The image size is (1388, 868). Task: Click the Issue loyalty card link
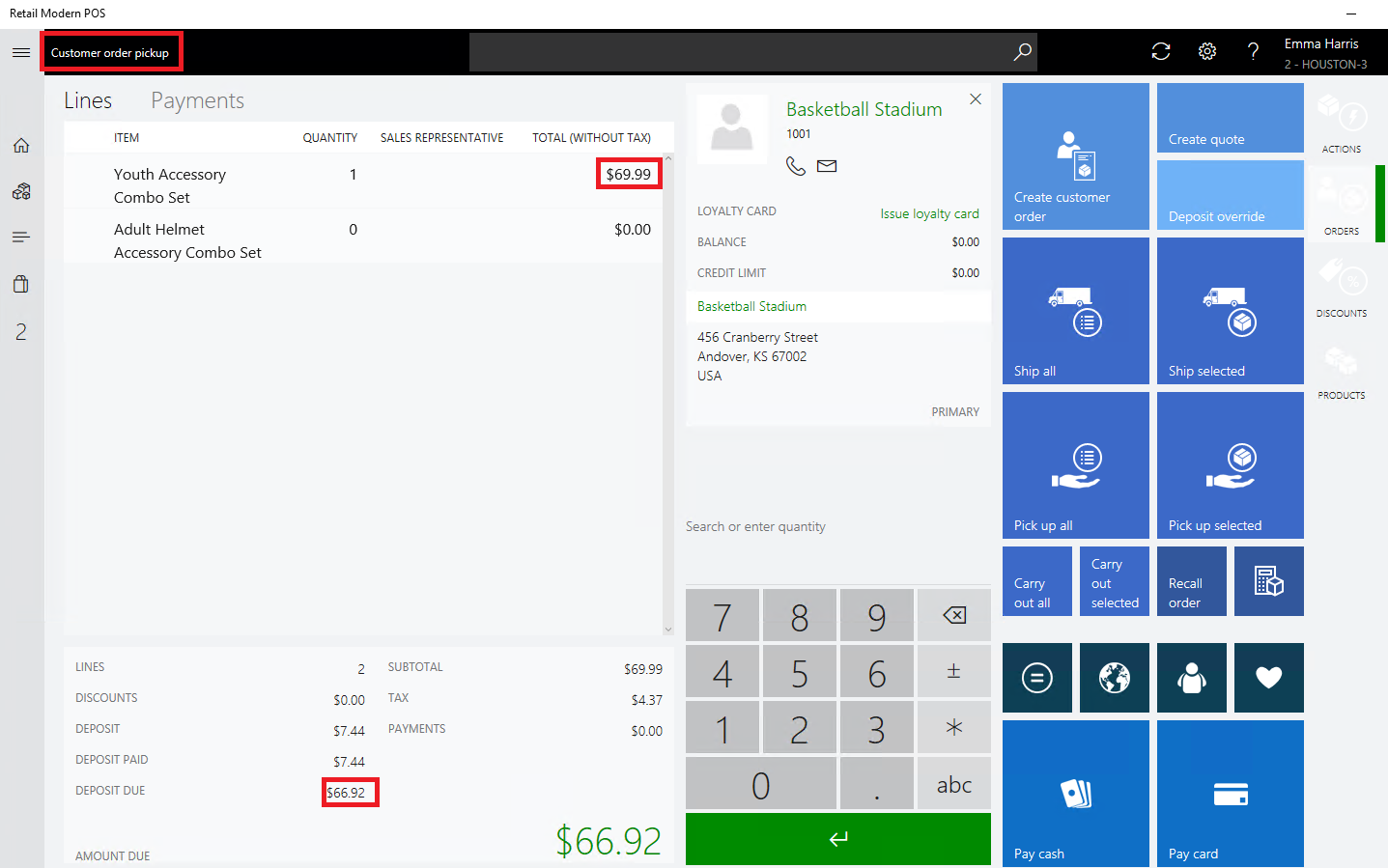[929, 213]
